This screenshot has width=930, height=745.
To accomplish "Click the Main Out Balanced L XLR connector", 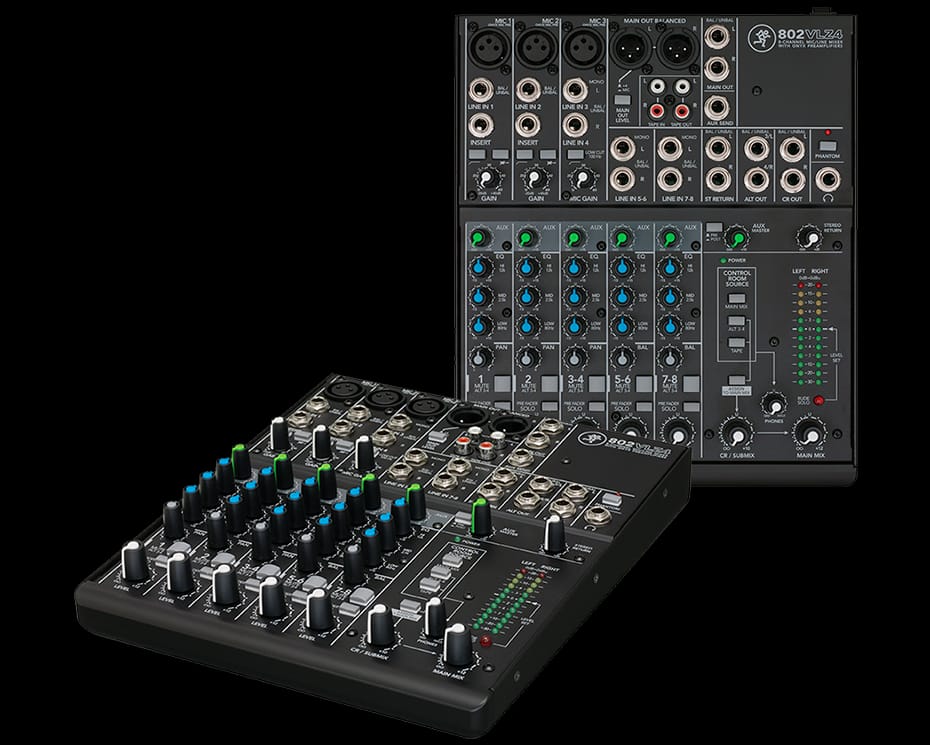I will click(631, 50).
